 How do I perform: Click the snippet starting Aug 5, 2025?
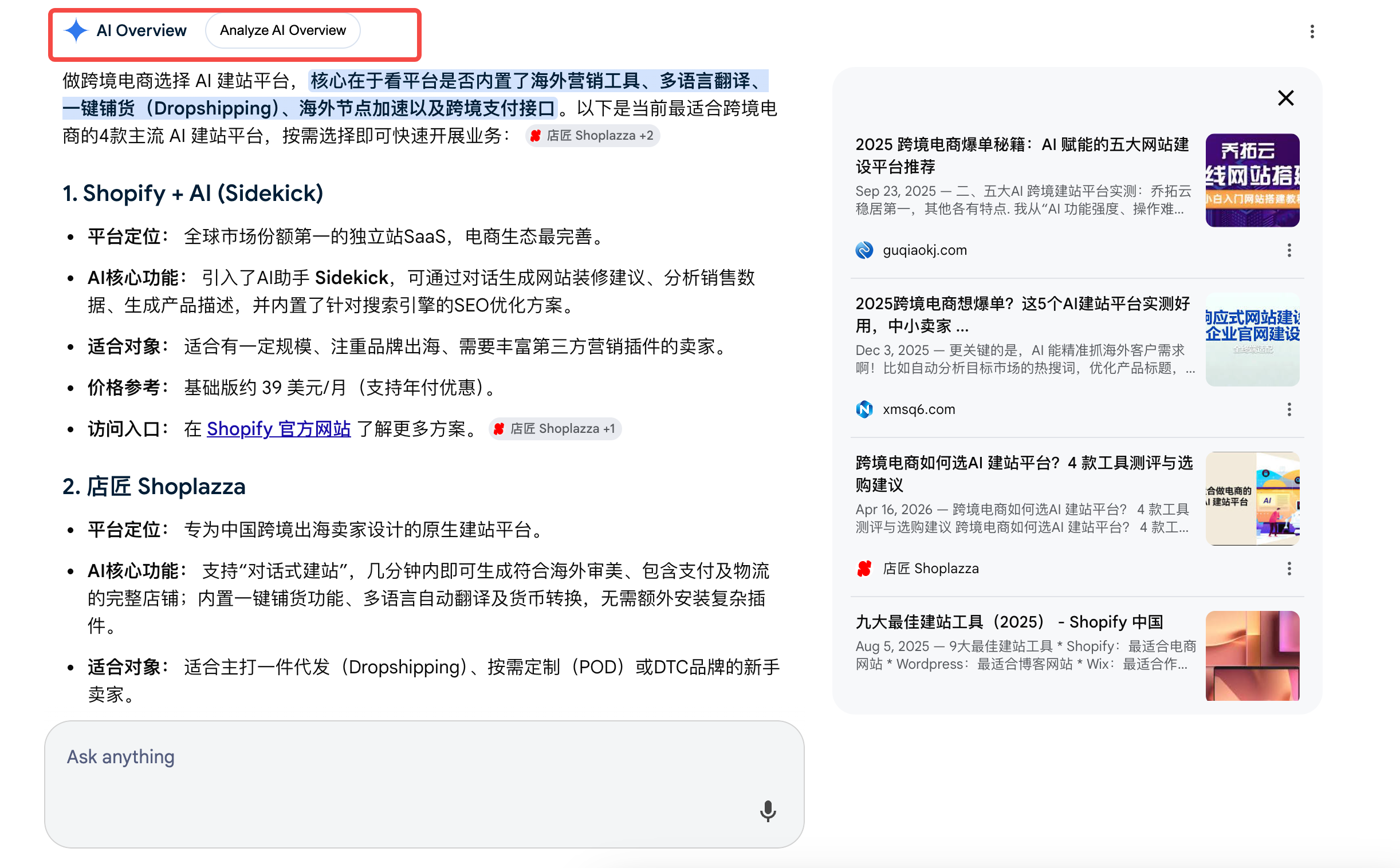pyautogui.click(x=1025, y=655)
